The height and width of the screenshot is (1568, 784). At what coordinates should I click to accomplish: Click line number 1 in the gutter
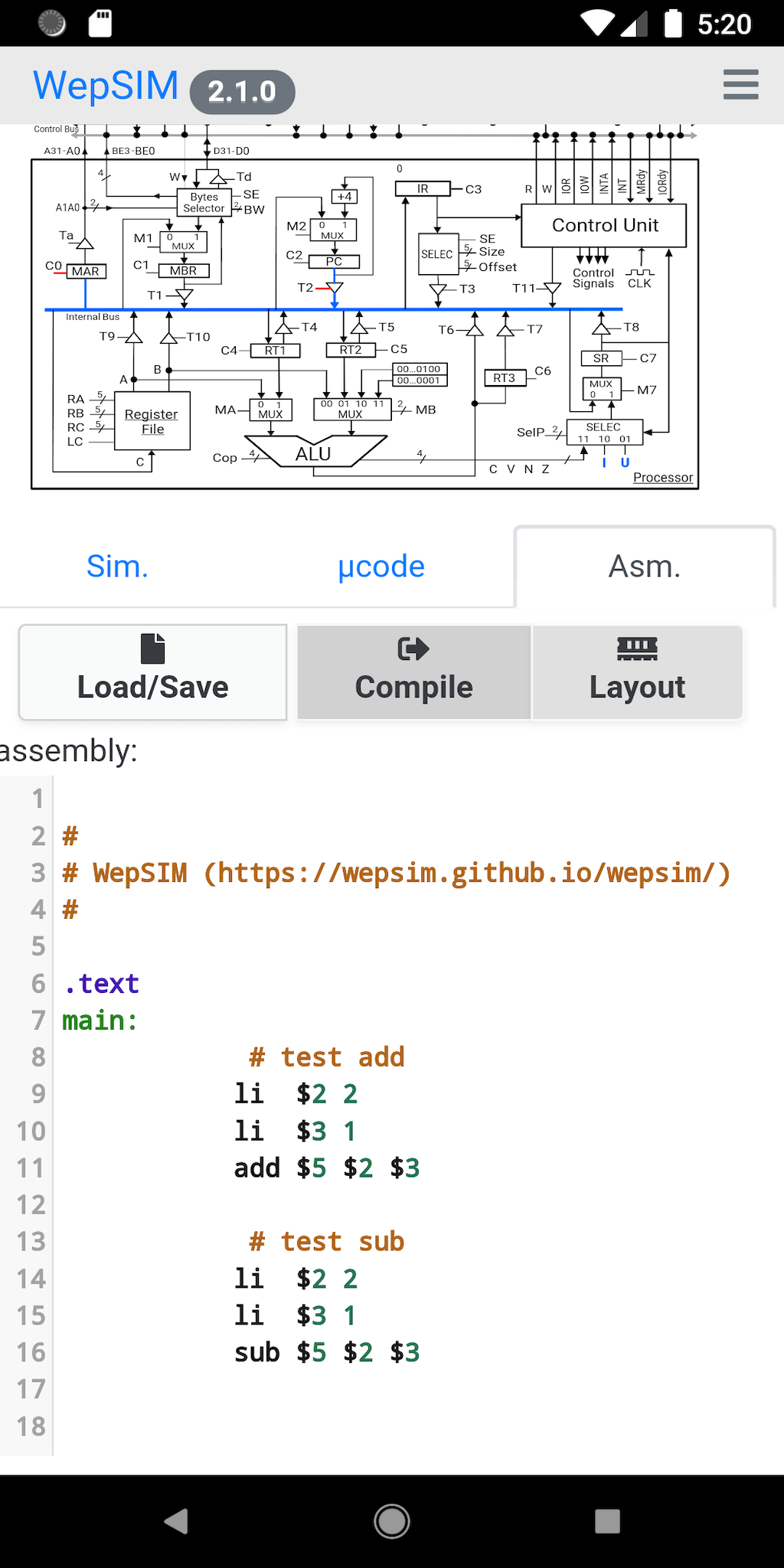click(x=37, y=799)
